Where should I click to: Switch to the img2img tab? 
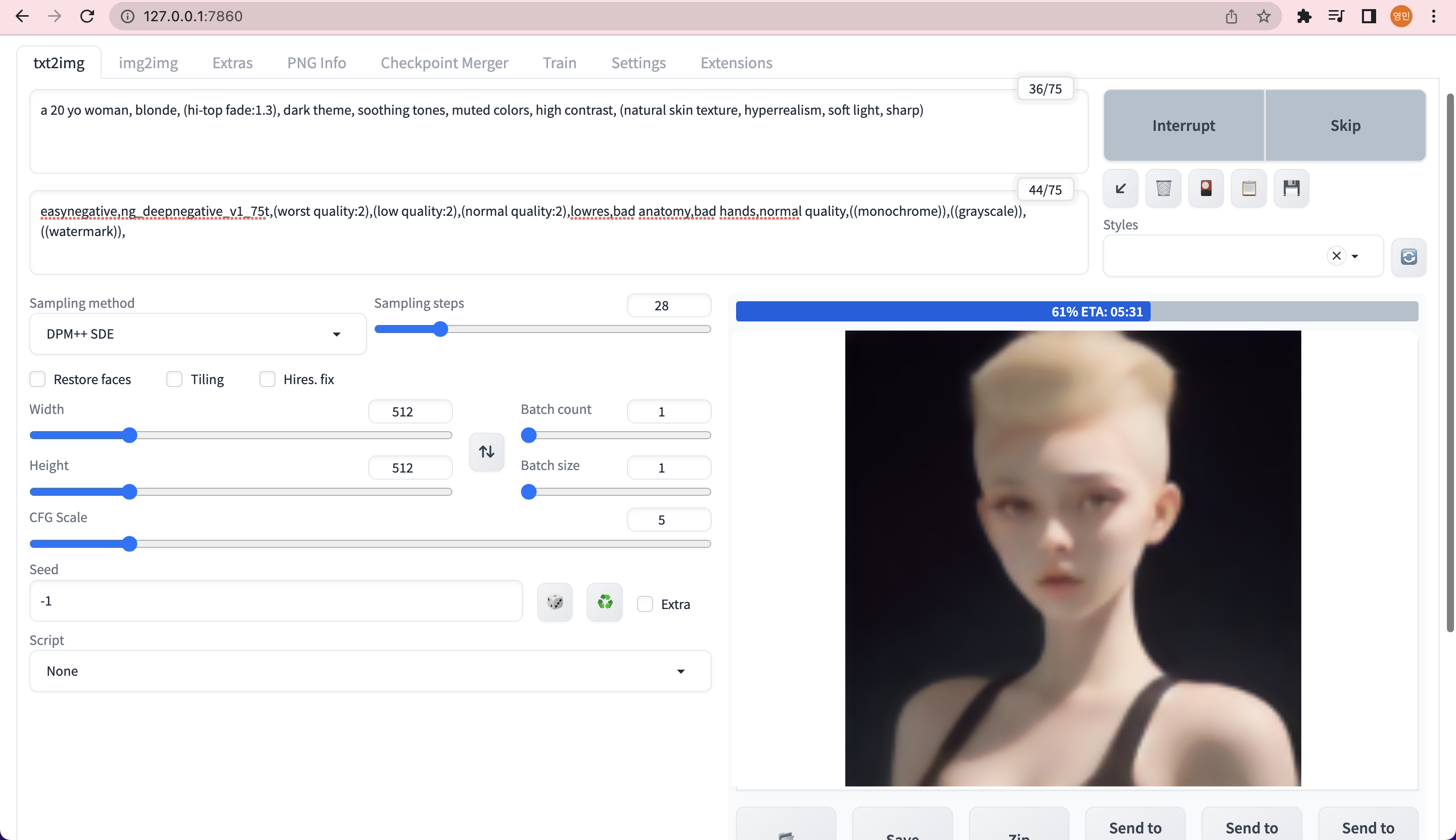click(x=148, y=63)
